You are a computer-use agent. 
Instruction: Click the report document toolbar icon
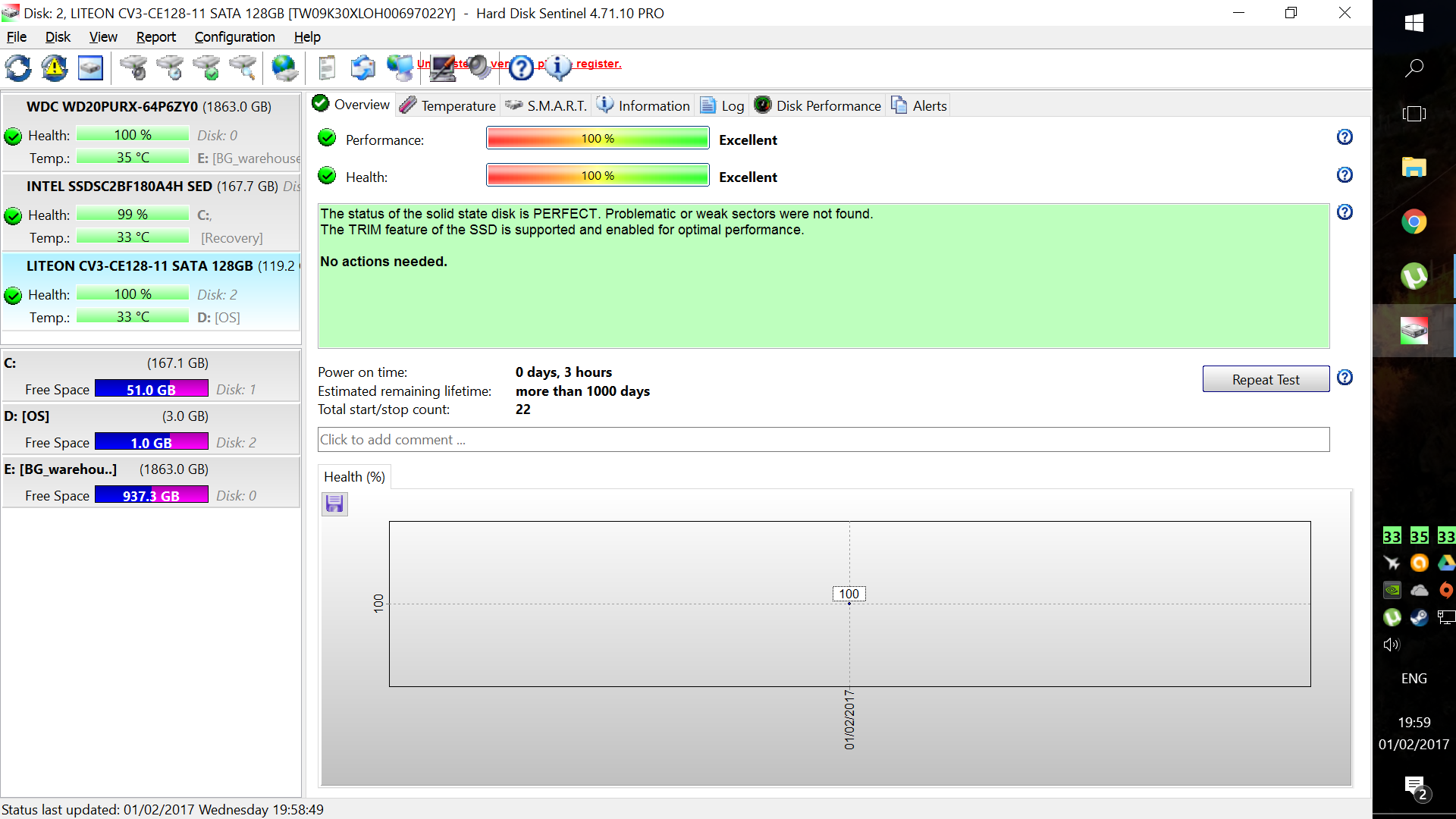pyautogui.click(x=327, y=68)
